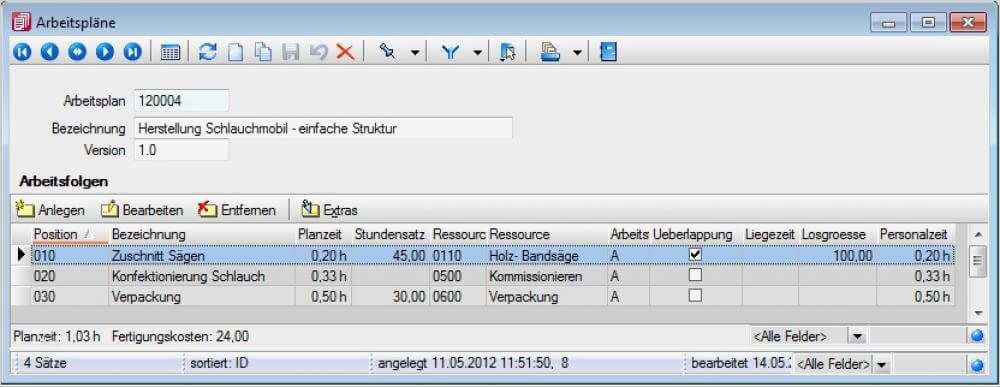This screenshot has height=387, width=1000.
Task: Create a new blank record
Action: click(x=236, y=52)
